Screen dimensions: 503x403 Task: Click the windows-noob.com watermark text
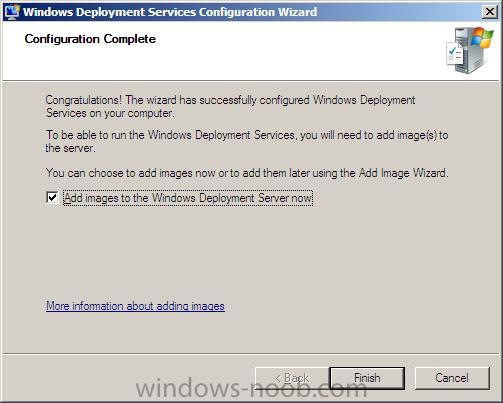pyautogui.click(x=251, y=389)
